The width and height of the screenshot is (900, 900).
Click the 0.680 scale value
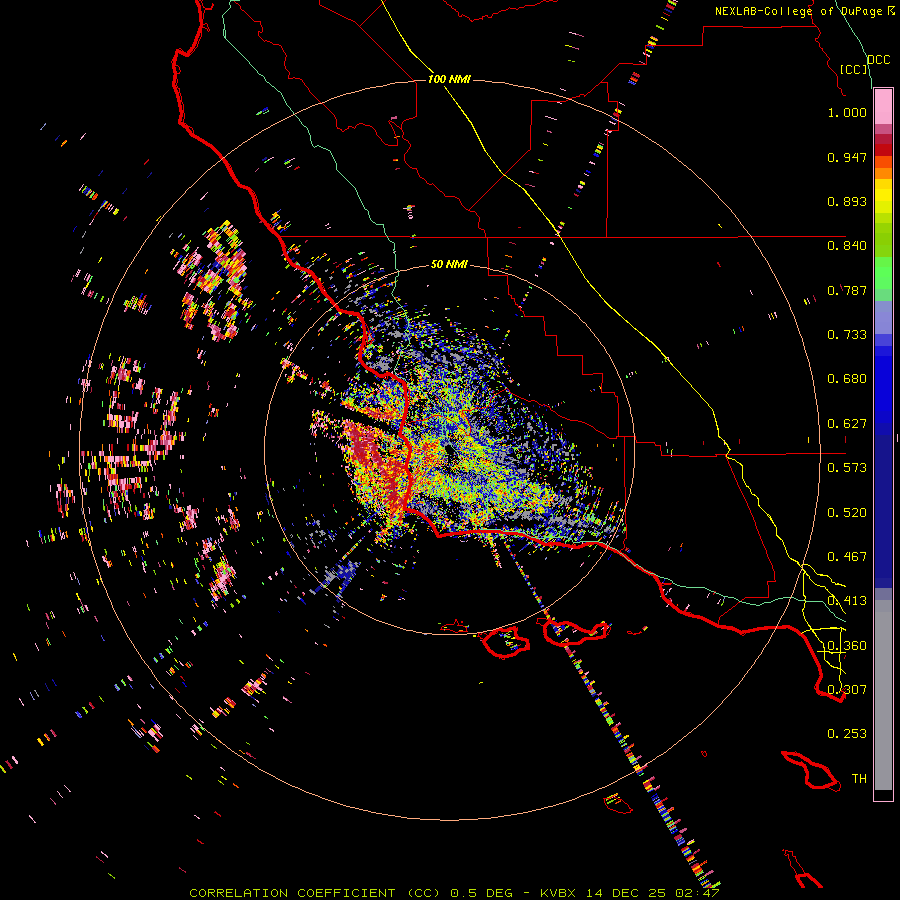click(847, 379)
